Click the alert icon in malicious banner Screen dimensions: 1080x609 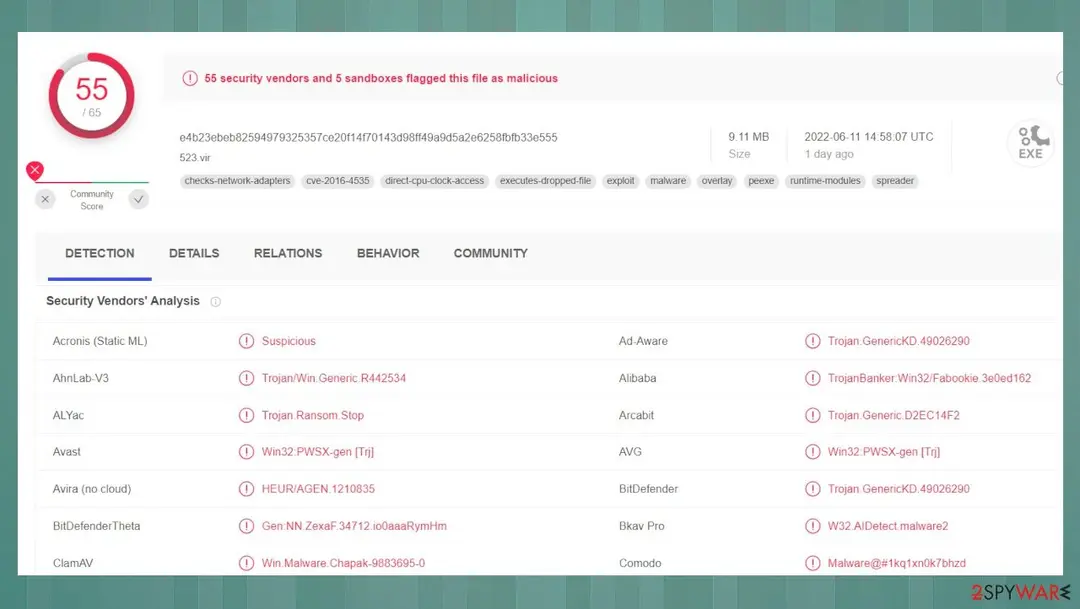pyautogui.click(x=189, y=79)
